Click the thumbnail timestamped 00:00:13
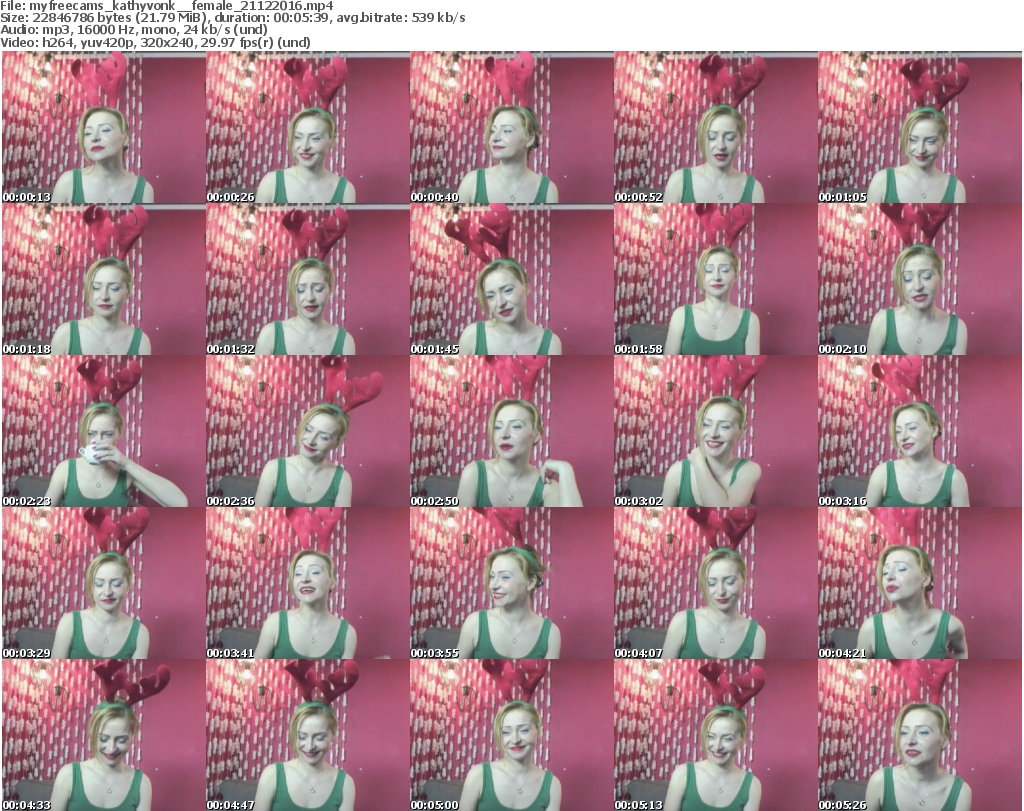This screenshot has height=811, width=1024. coord(102,128)
